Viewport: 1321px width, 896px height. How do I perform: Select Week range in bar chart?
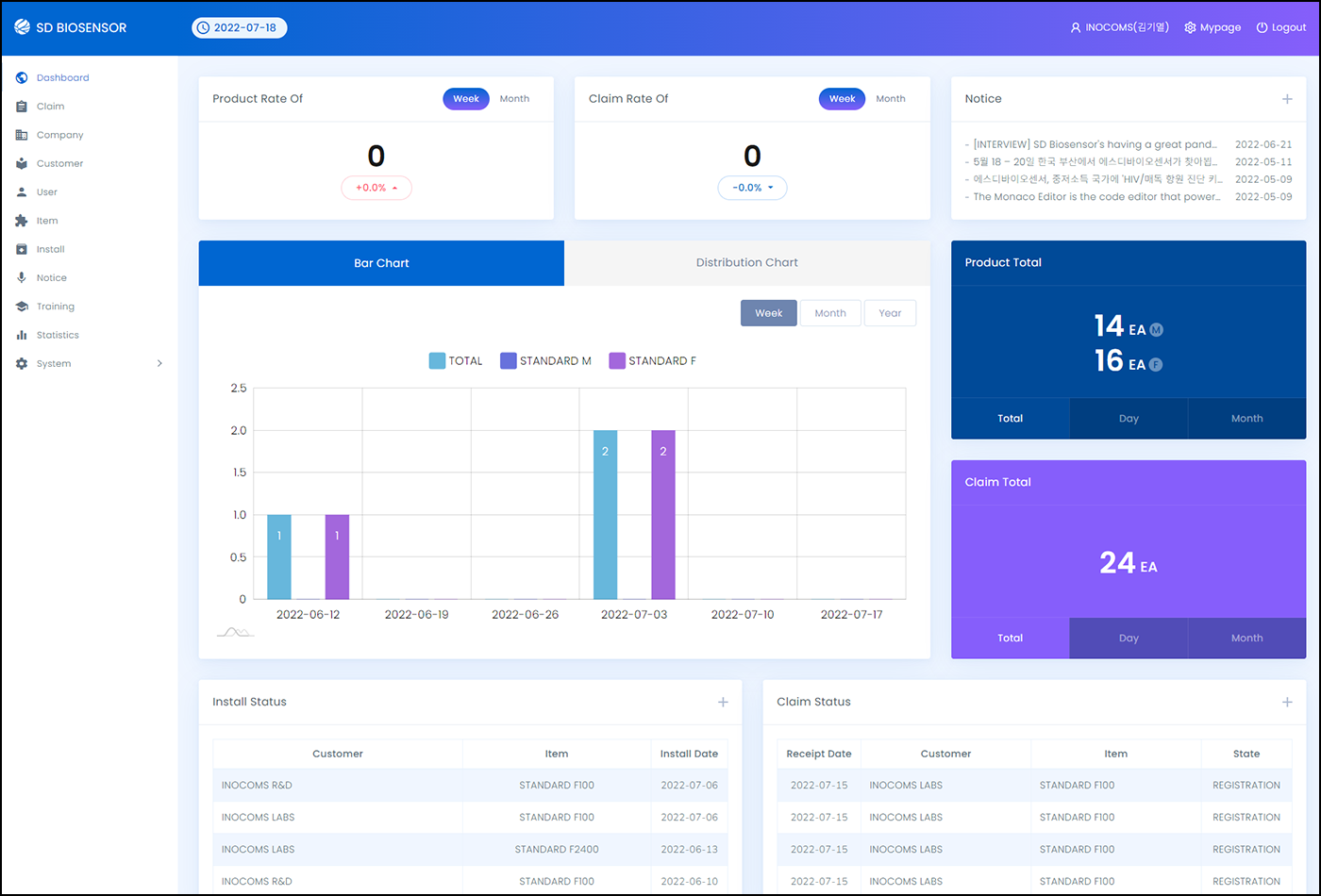[x=769, y=313]
